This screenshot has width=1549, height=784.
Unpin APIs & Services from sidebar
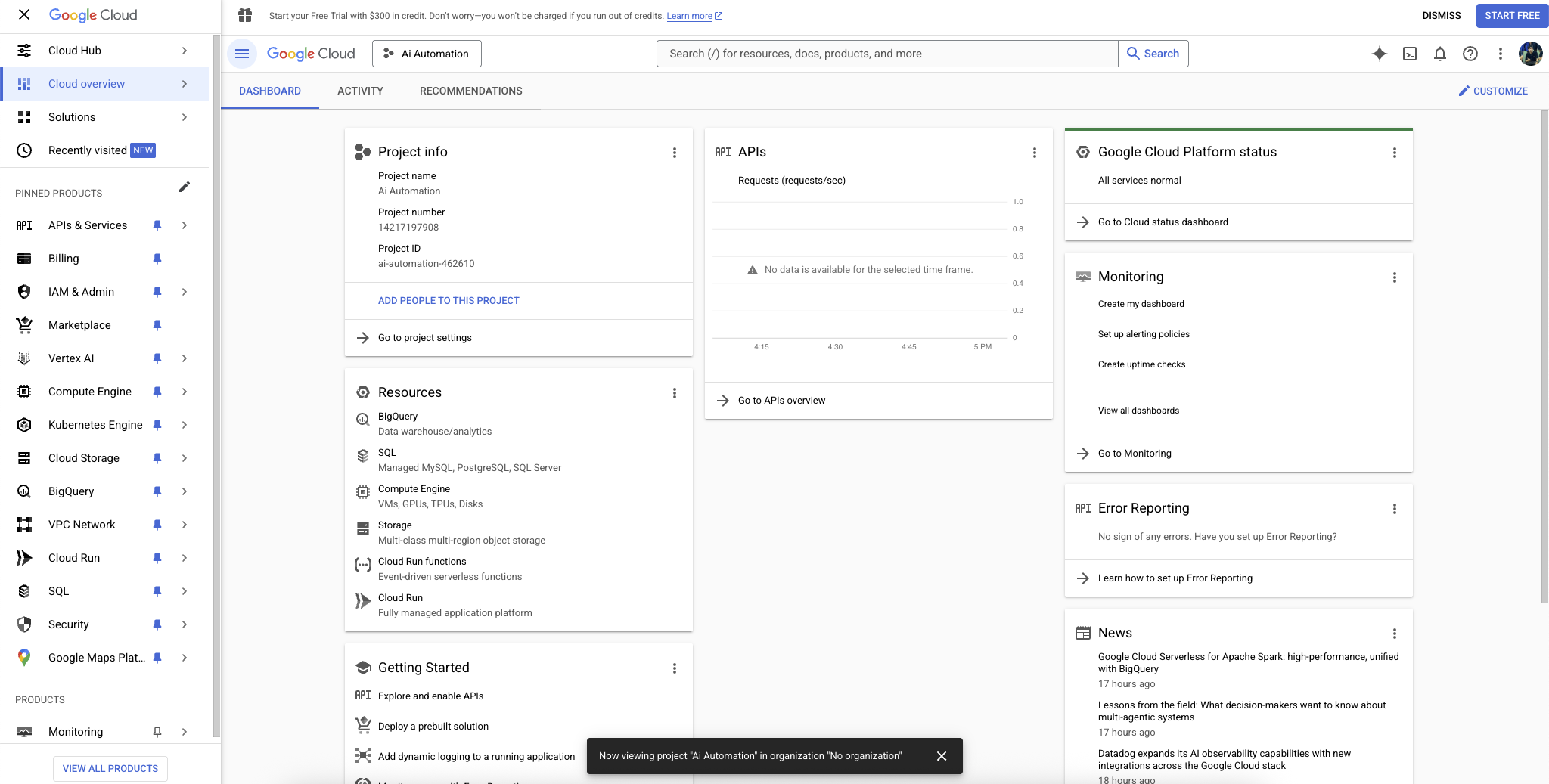[x=157, y=225]
